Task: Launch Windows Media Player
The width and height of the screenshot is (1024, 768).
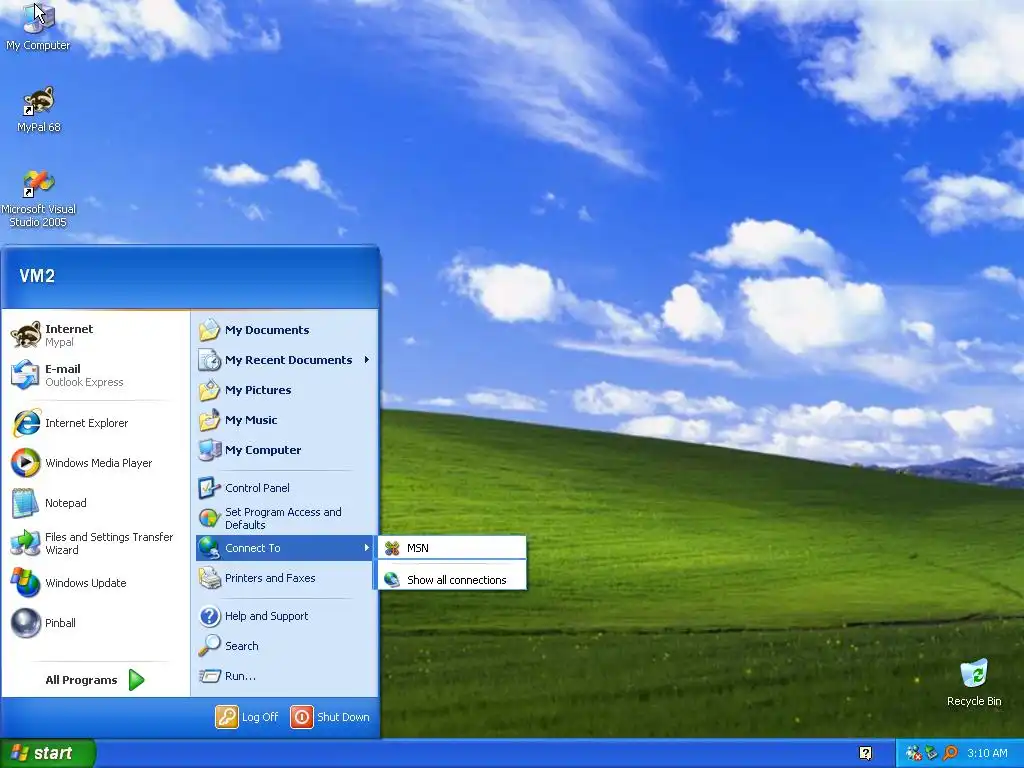Action: pyautogui.click(x=95, y=463)
